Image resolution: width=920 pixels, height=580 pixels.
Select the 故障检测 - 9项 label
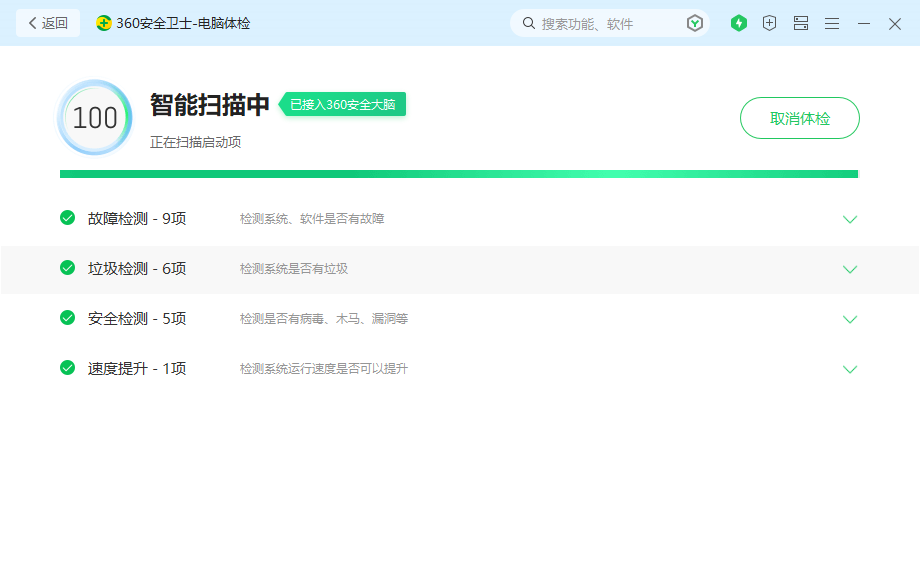(137, 219)
